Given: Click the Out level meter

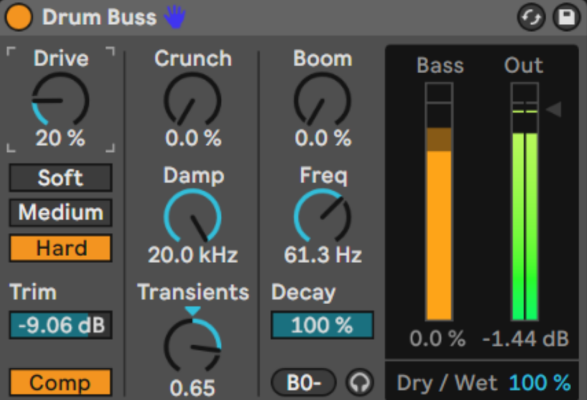Looking at the screenshot, I should [525, 201].
